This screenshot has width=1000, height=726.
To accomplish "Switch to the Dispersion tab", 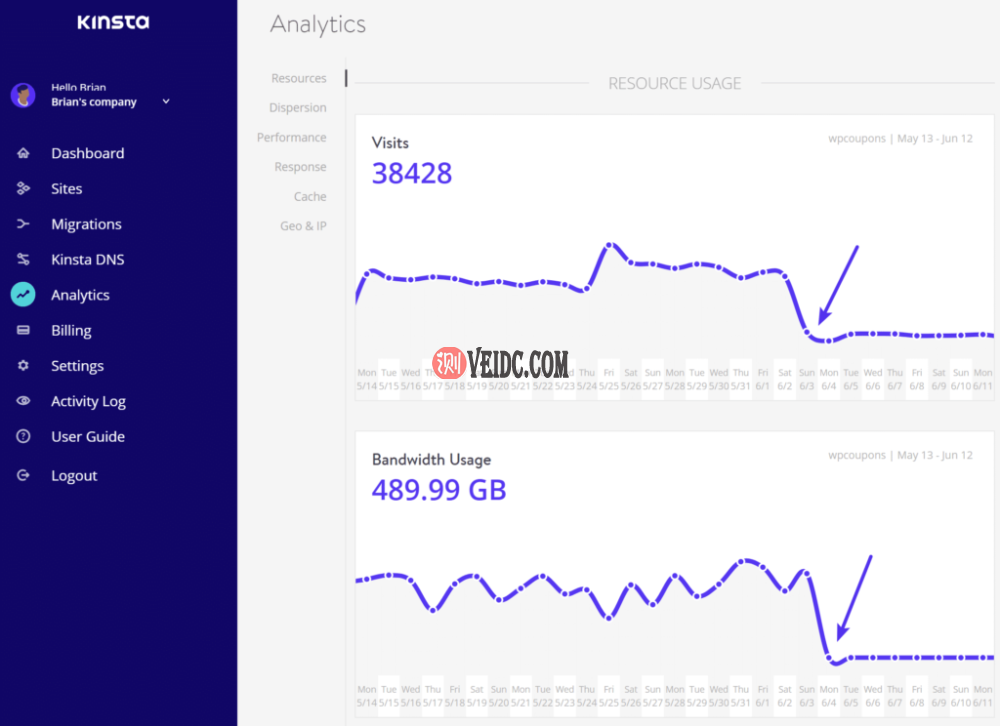I will pyautogui.click(x=298, y=108).
